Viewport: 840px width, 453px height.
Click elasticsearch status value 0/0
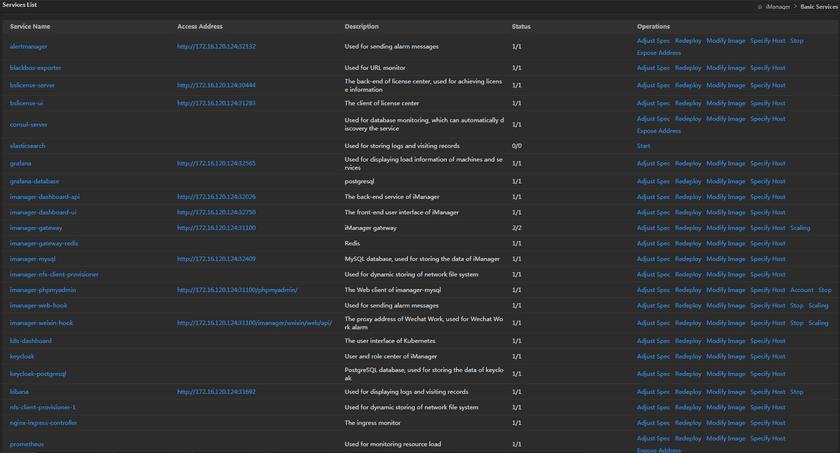click(516, 146)
